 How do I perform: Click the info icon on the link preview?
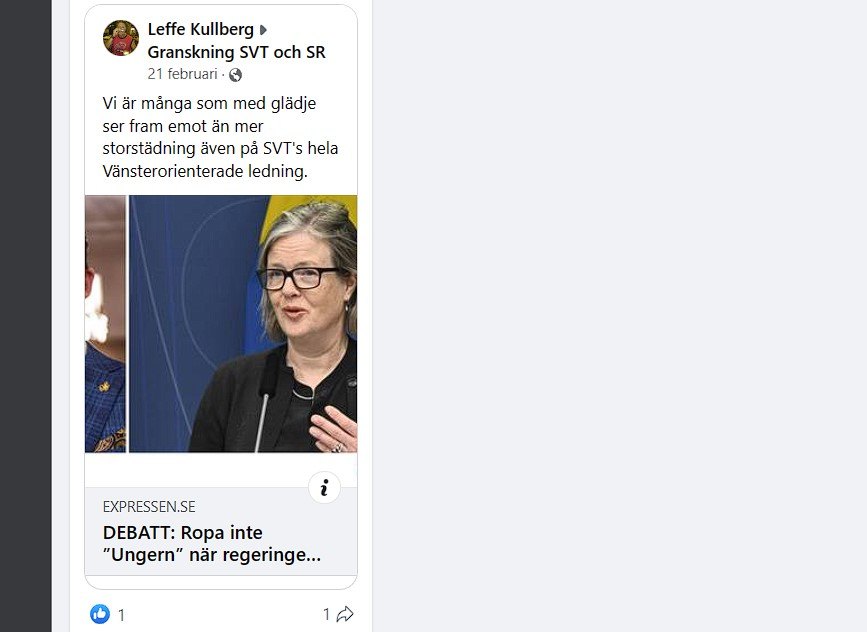[324, 488]
